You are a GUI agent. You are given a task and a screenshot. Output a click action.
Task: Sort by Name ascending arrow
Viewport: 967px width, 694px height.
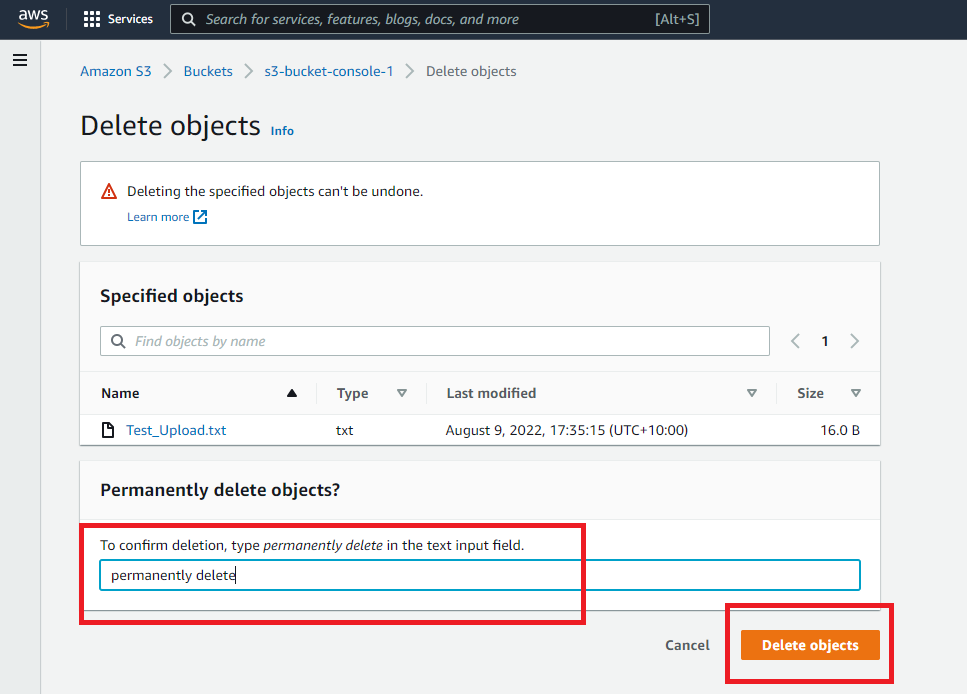(292, 393)
